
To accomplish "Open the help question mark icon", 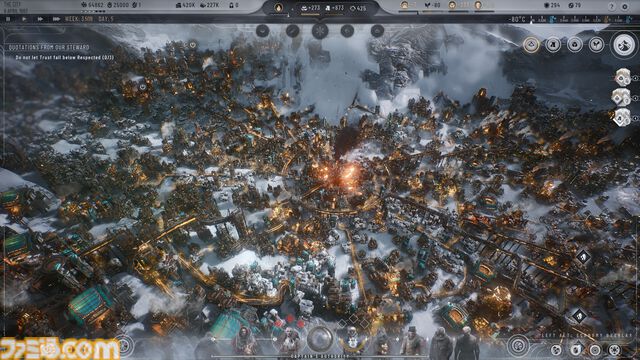I will [611, 6].
